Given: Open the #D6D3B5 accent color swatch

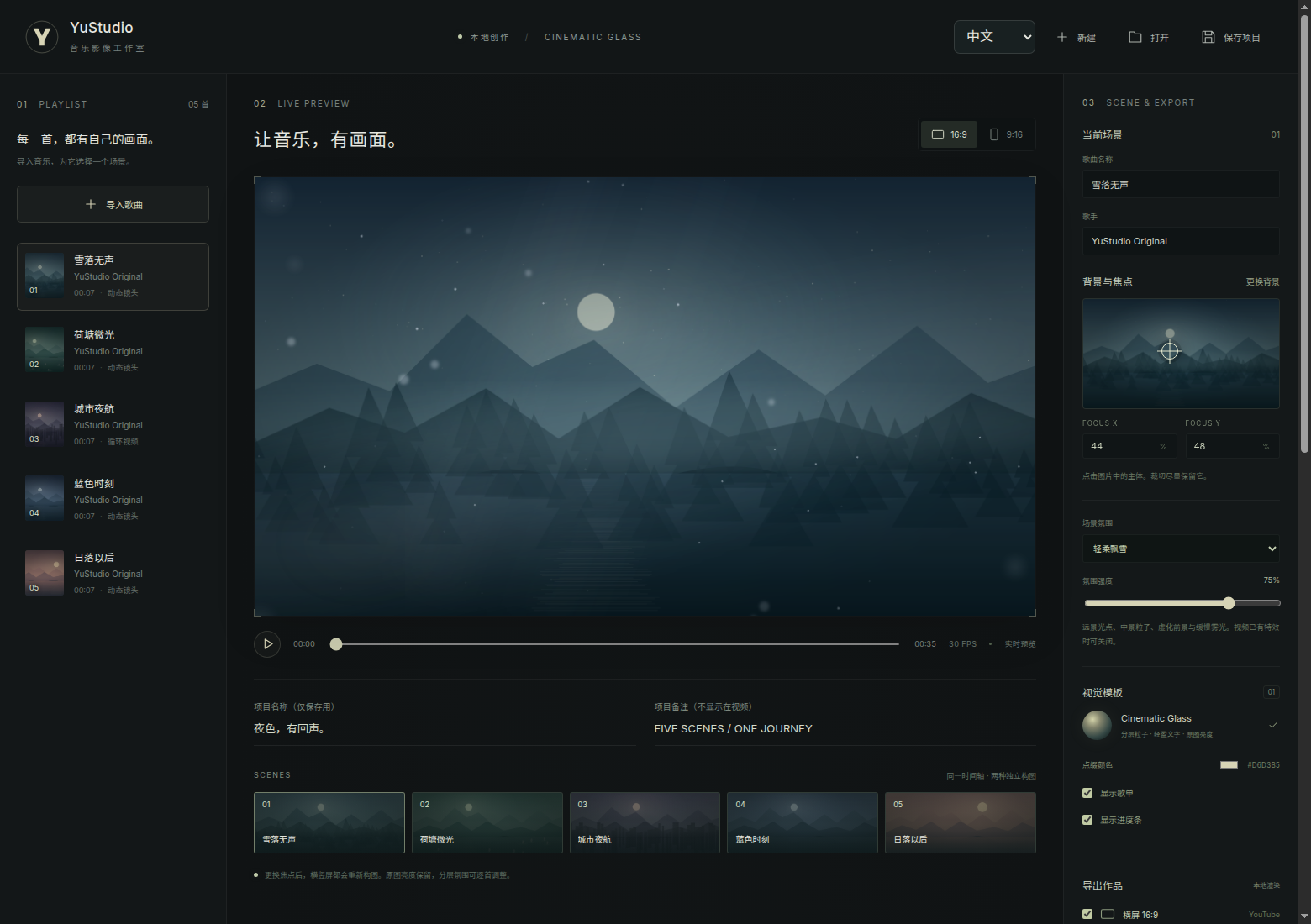Looking at the screenshot, I should pos(1229,765).
